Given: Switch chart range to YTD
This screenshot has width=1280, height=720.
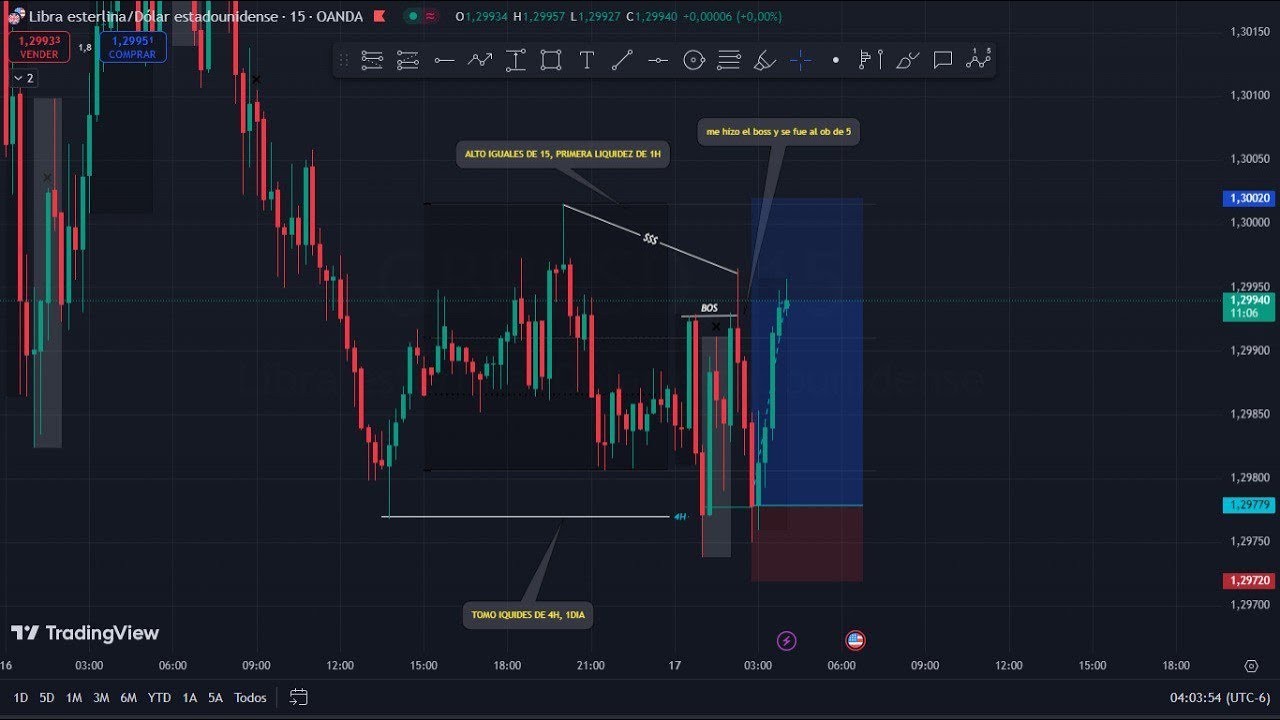Looking at the screenshot, I should coord(159,697).
